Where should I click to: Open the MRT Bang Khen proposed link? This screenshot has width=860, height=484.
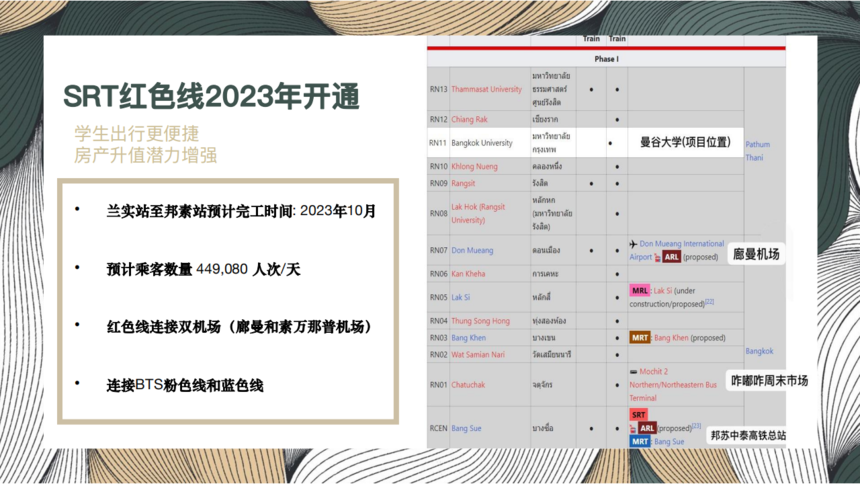coord(671,338)
